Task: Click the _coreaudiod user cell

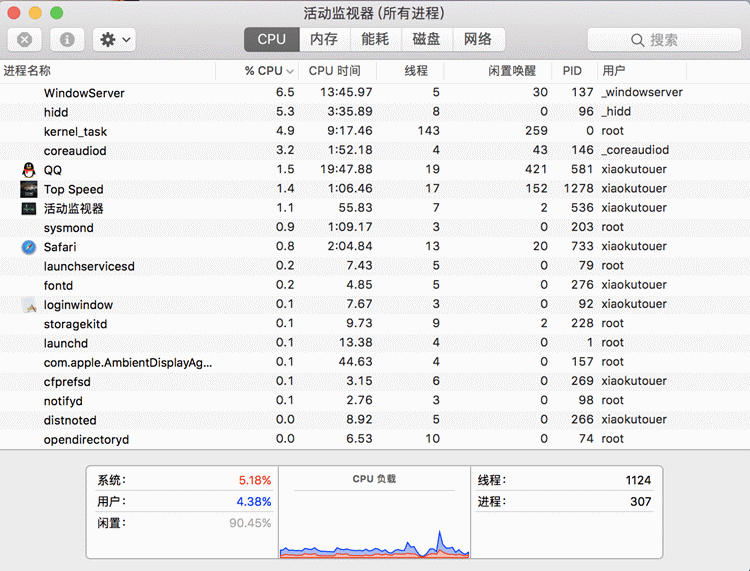Action: [635, 150]
